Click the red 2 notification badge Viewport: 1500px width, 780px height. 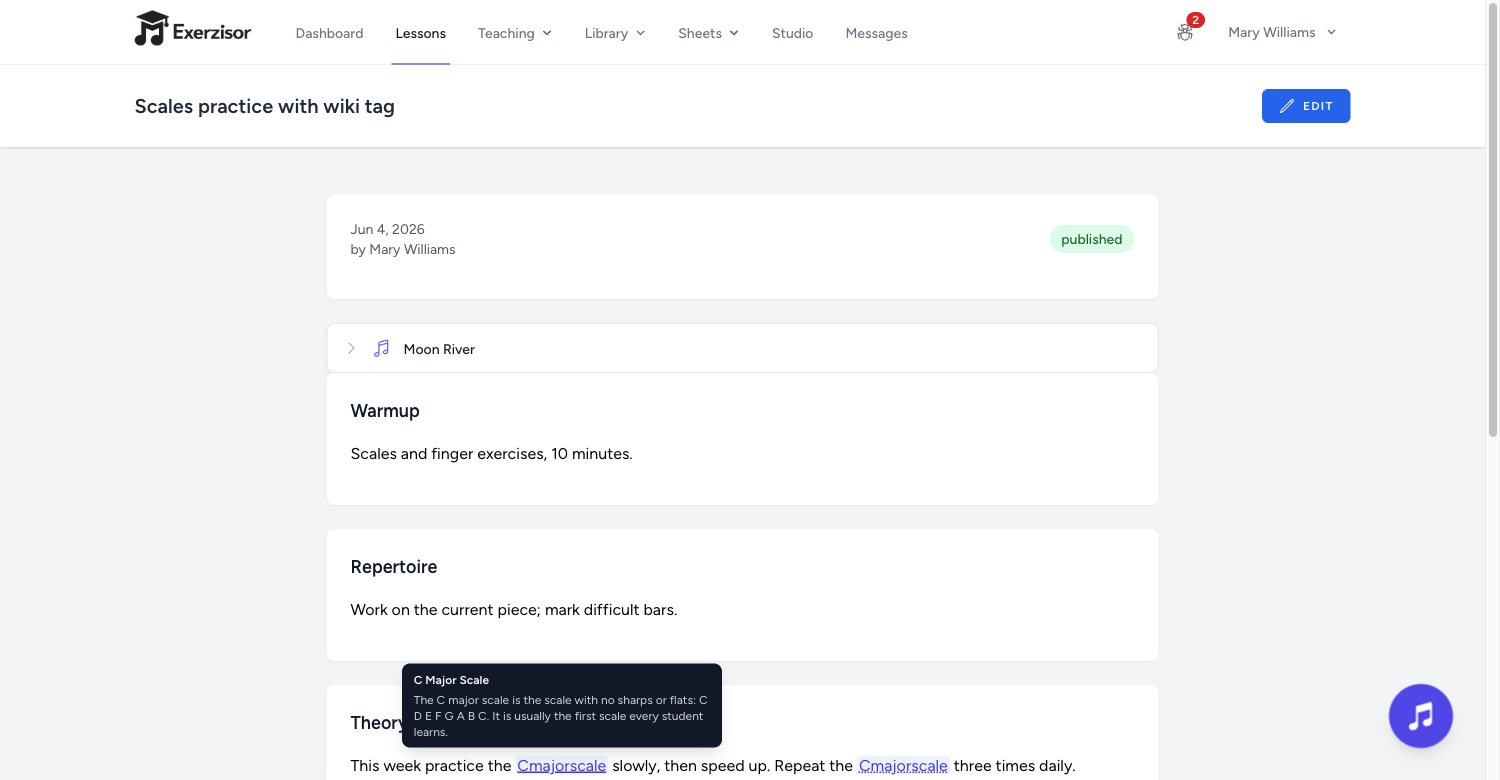coord(1195,20)
